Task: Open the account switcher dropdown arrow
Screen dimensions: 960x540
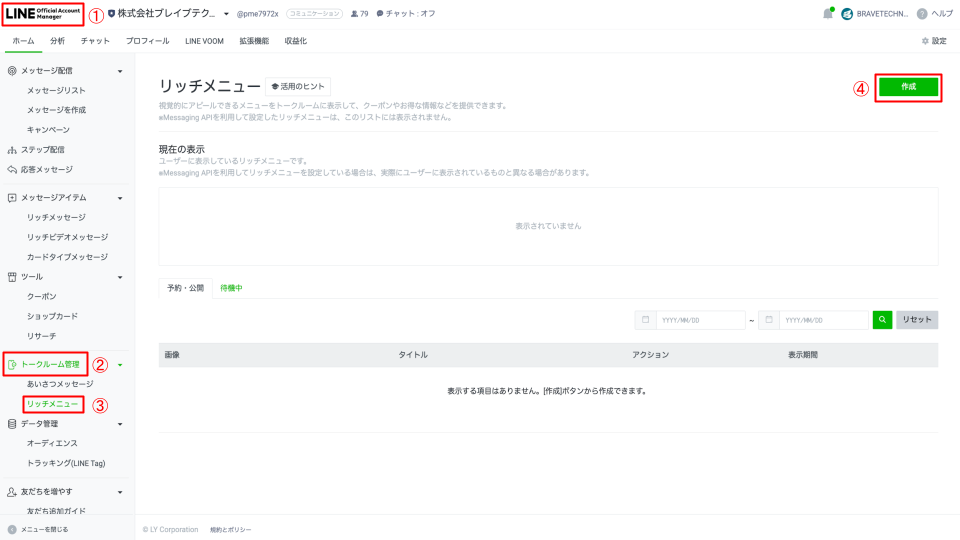Action: pos(226,14)
